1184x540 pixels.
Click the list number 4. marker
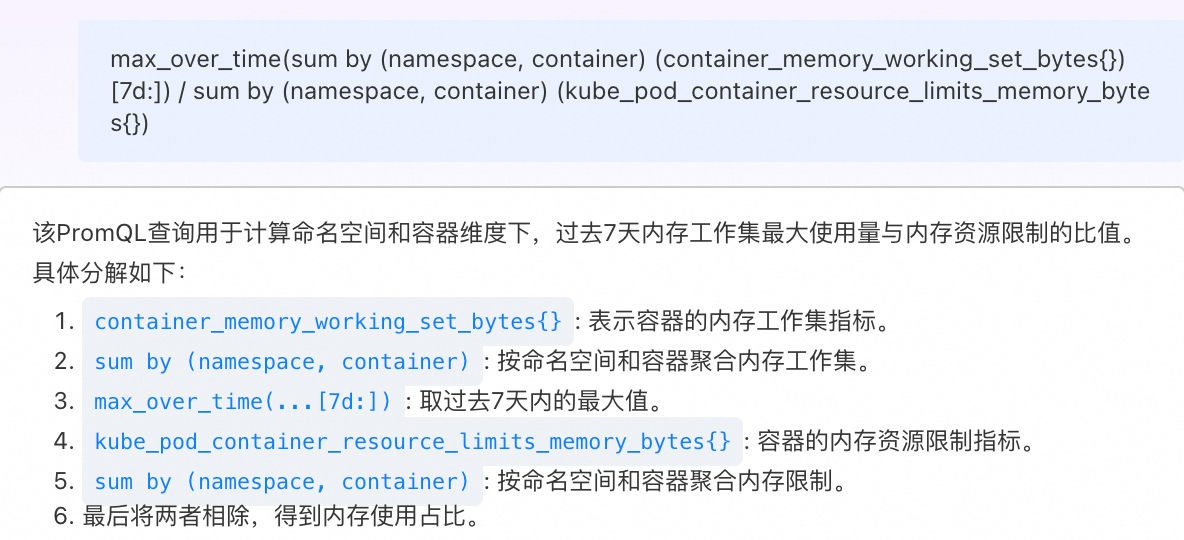[64, 442]
